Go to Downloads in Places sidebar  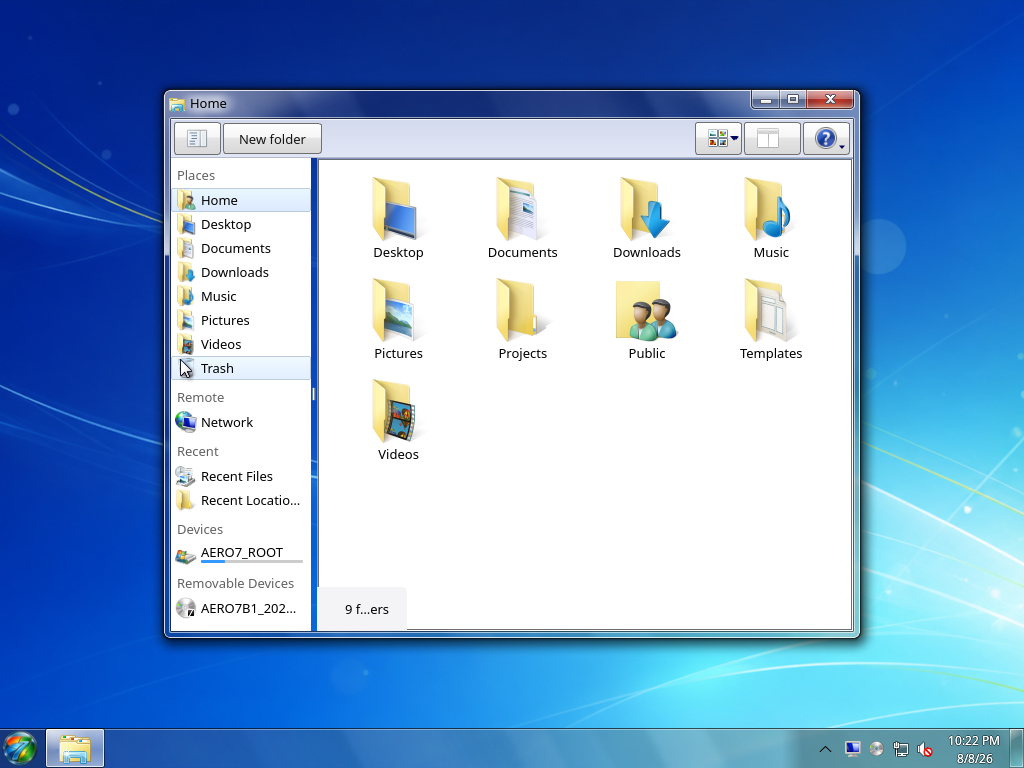(241, 272)
